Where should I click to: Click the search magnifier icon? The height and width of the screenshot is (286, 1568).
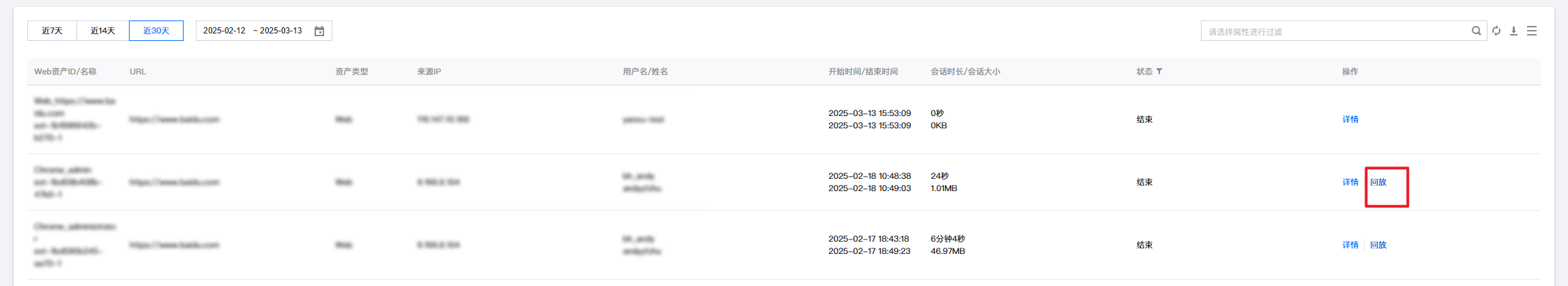(1476, 31)
